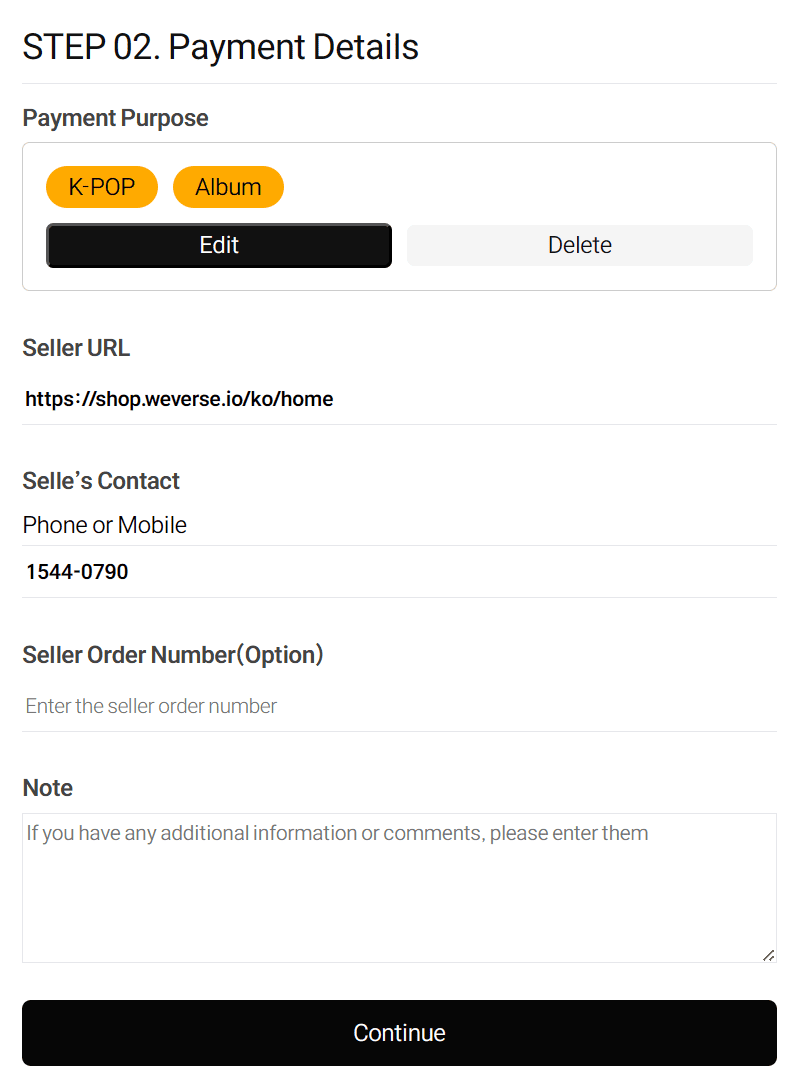Click the Seller Order Number(Option) heading
The height and width of the screenshot is (1090, 803).
173,655
